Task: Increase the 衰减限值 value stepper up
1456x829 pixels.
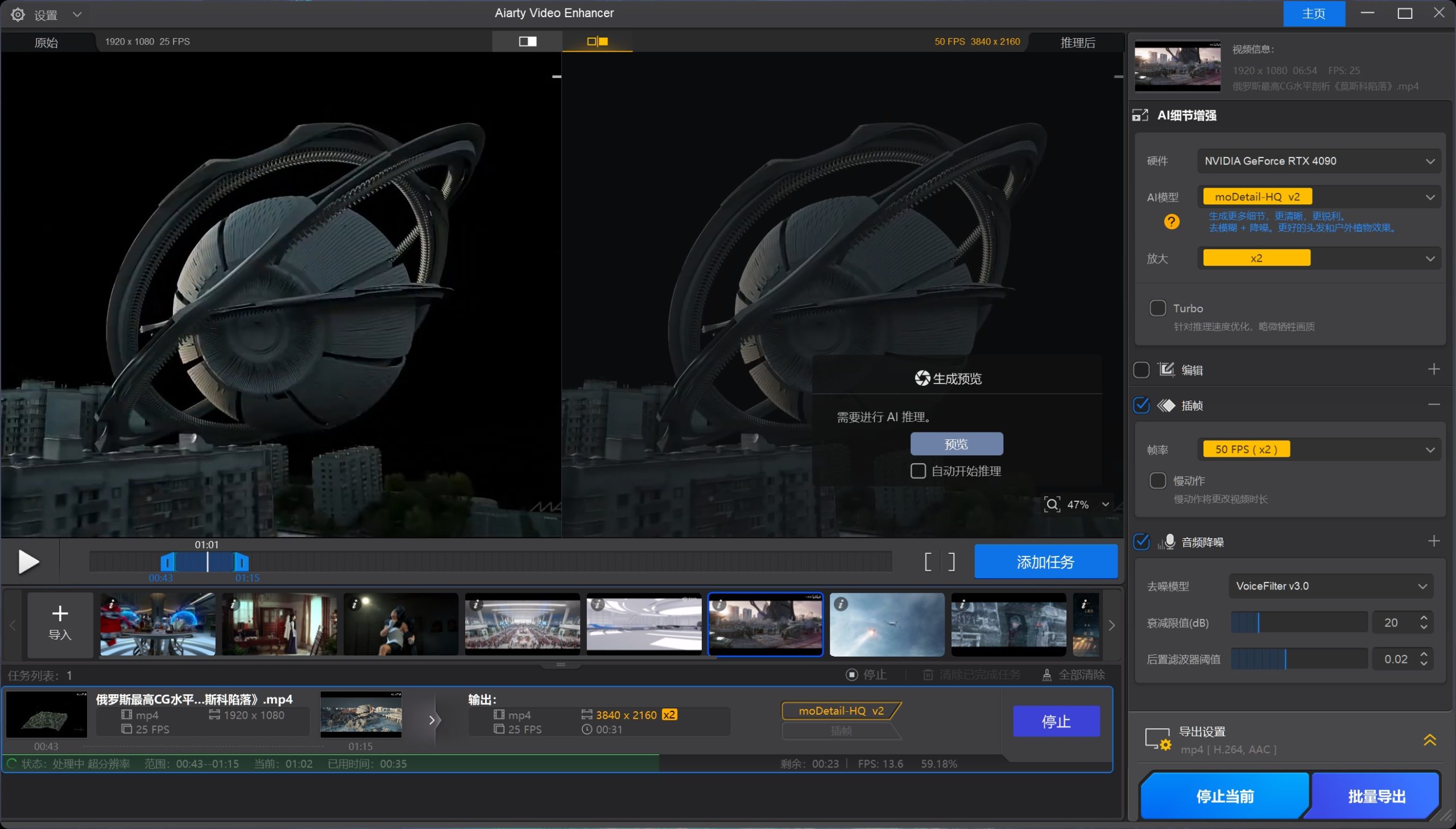Action: pos(1424,618)
